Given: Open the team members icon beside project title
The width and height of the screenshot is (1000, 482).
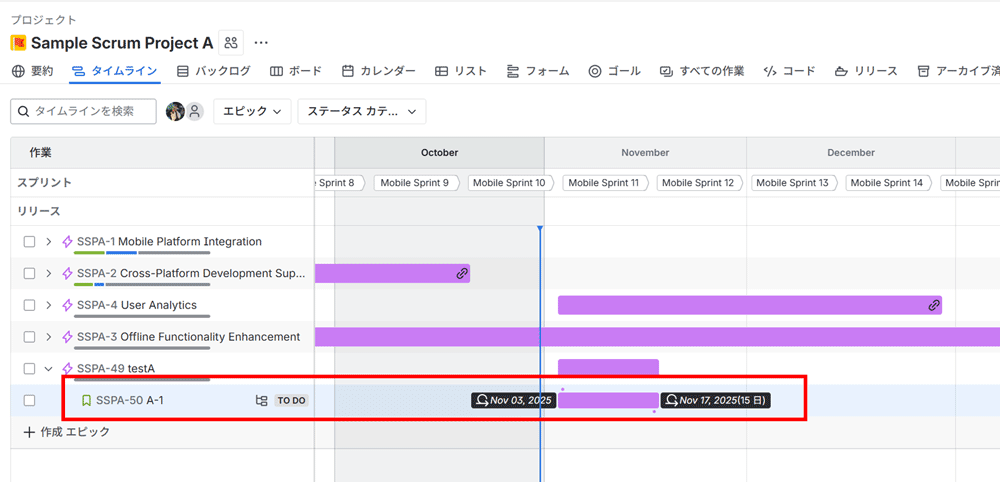Looking at the screenshot, I should click(x=231, y=43).
